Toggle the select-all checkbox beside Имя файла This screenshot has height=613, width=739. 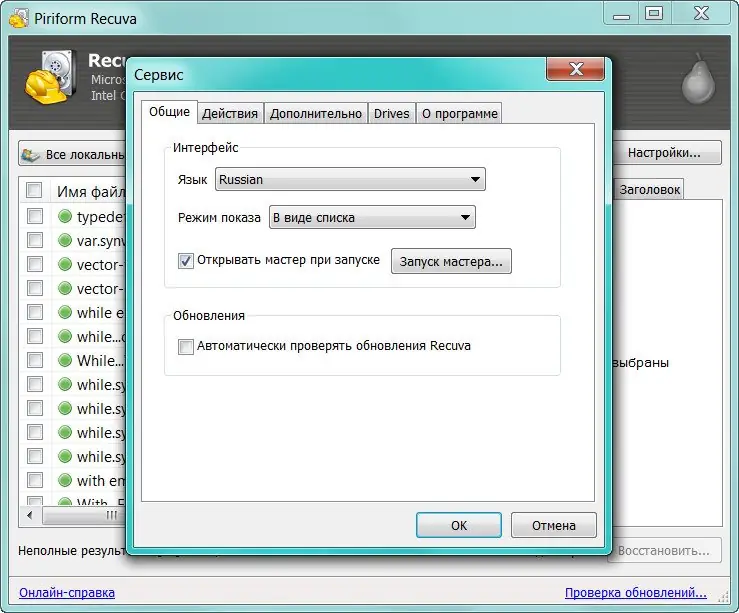tap(34, 190)
